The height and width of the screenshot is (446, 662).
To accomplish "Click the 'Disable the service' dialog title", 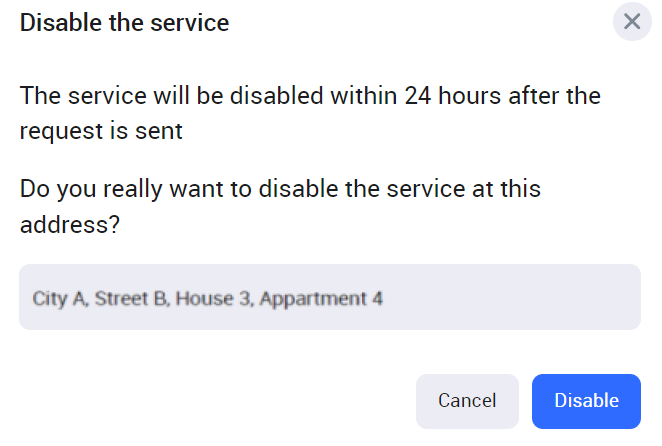I will (x=125, y=22).
